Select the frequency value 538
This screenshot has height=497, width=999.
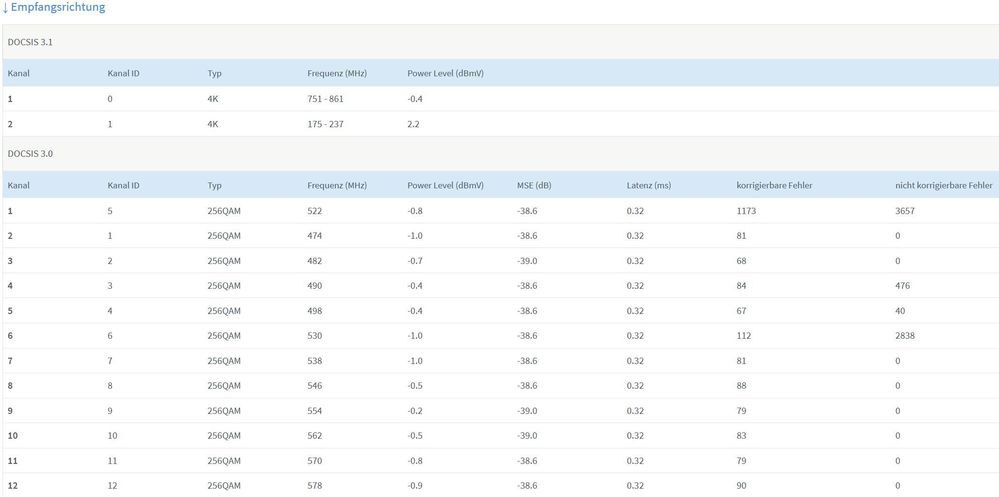click(315, 361)
